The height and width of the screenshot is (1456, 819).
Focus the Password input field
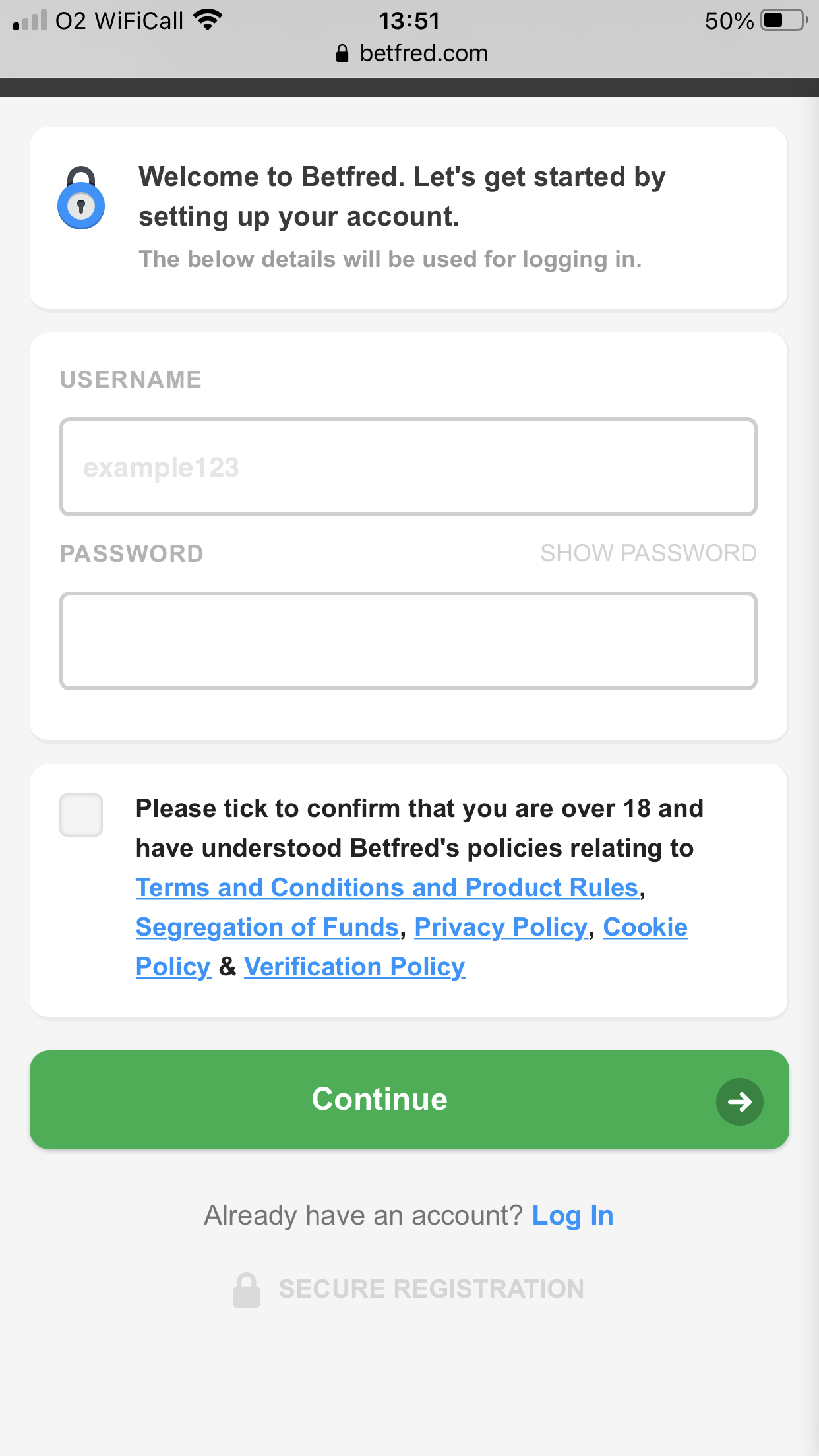pyautogui.click(x=408, y=641)
